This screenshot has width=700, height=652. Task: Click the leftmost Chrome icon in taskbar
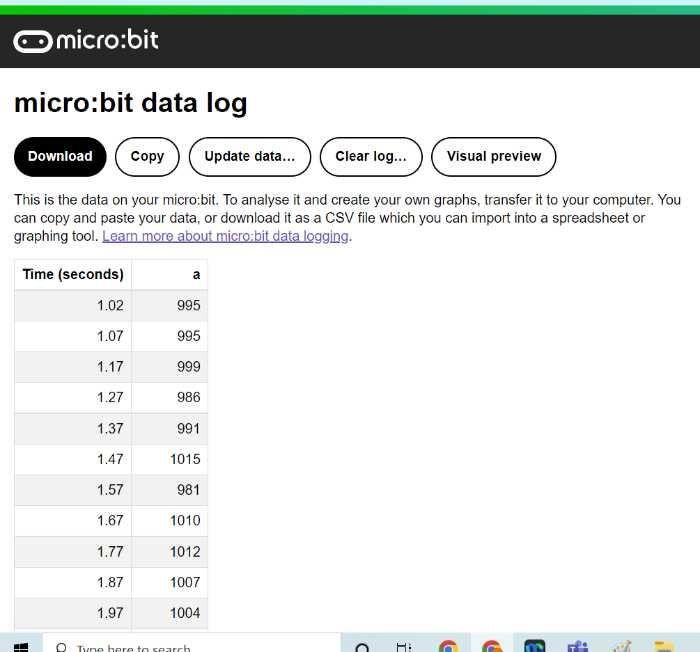pyautogui.click(x=448, y=646)
